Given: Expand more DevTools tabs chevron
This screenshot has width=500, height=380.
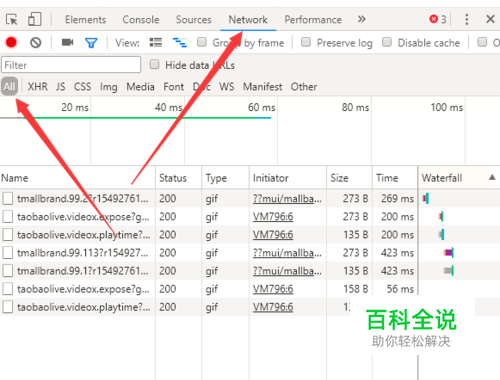Looking at the screenshot, I should (x=361, y=19).
